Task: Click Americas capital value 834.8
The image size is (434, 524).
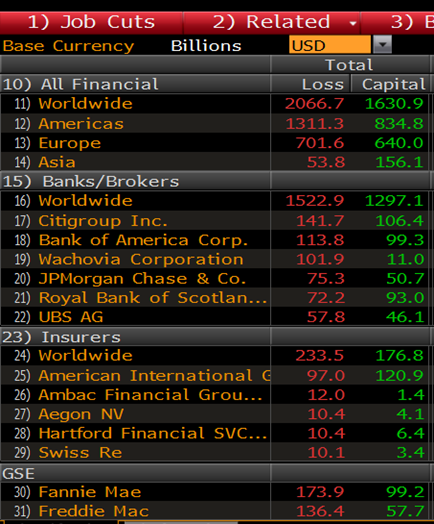Action: pyautogui.click(x=399, y=124)
